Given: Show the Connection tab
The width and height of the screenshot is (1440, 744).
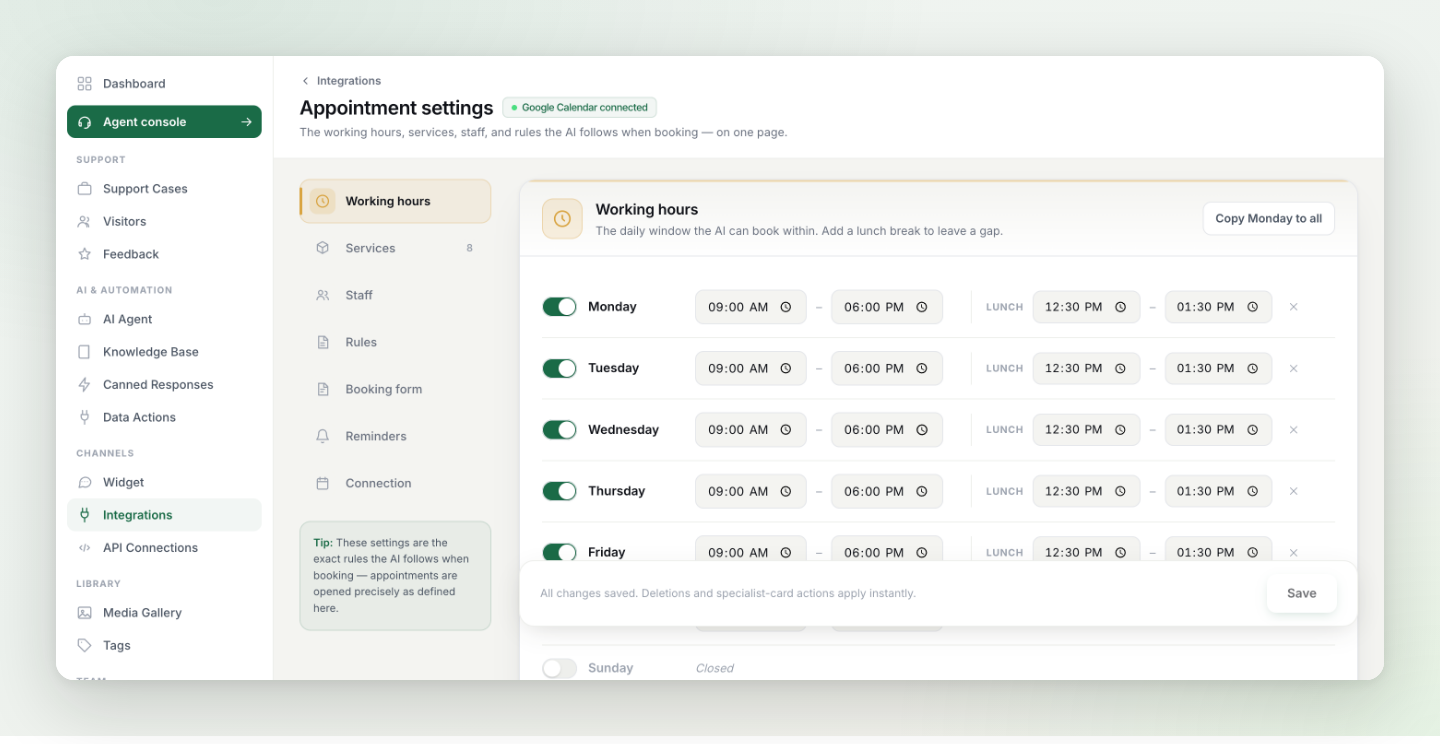Looking at the screenshot, I should point(395,483).
